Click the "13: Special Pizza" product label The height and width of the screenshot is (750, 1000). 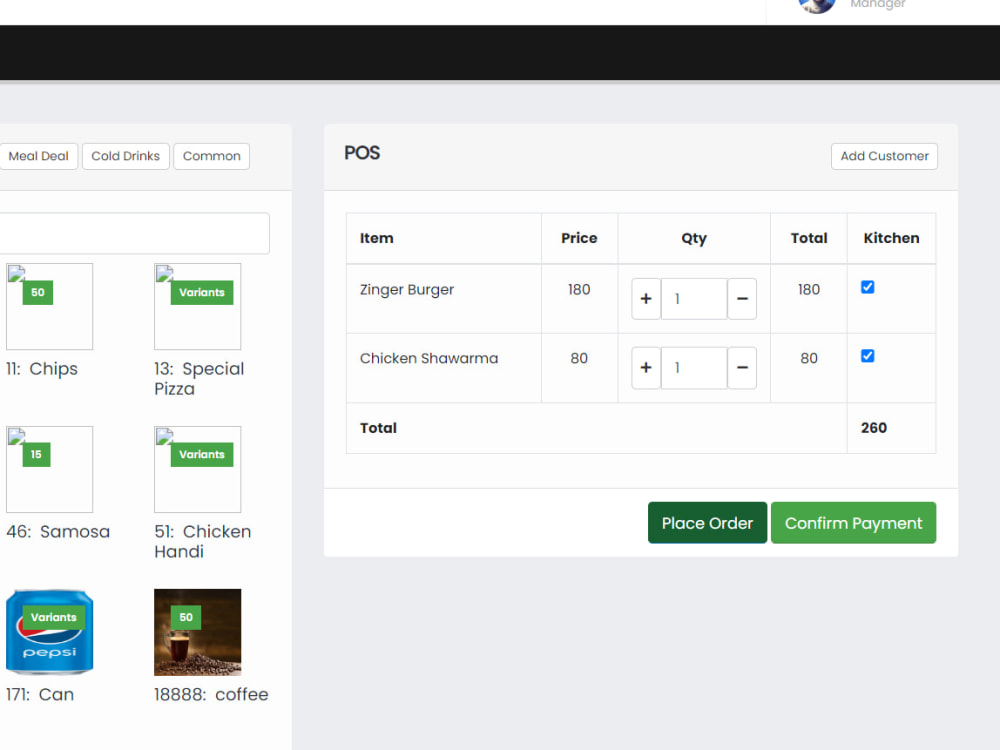[199, 379]
